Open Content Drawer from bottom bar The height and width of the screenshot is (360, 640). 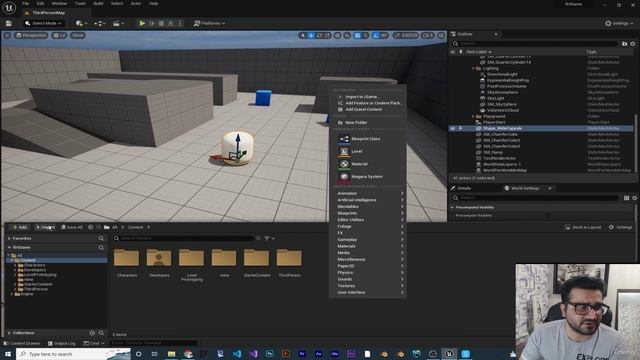pyautogui.click(x=22, y=344)
